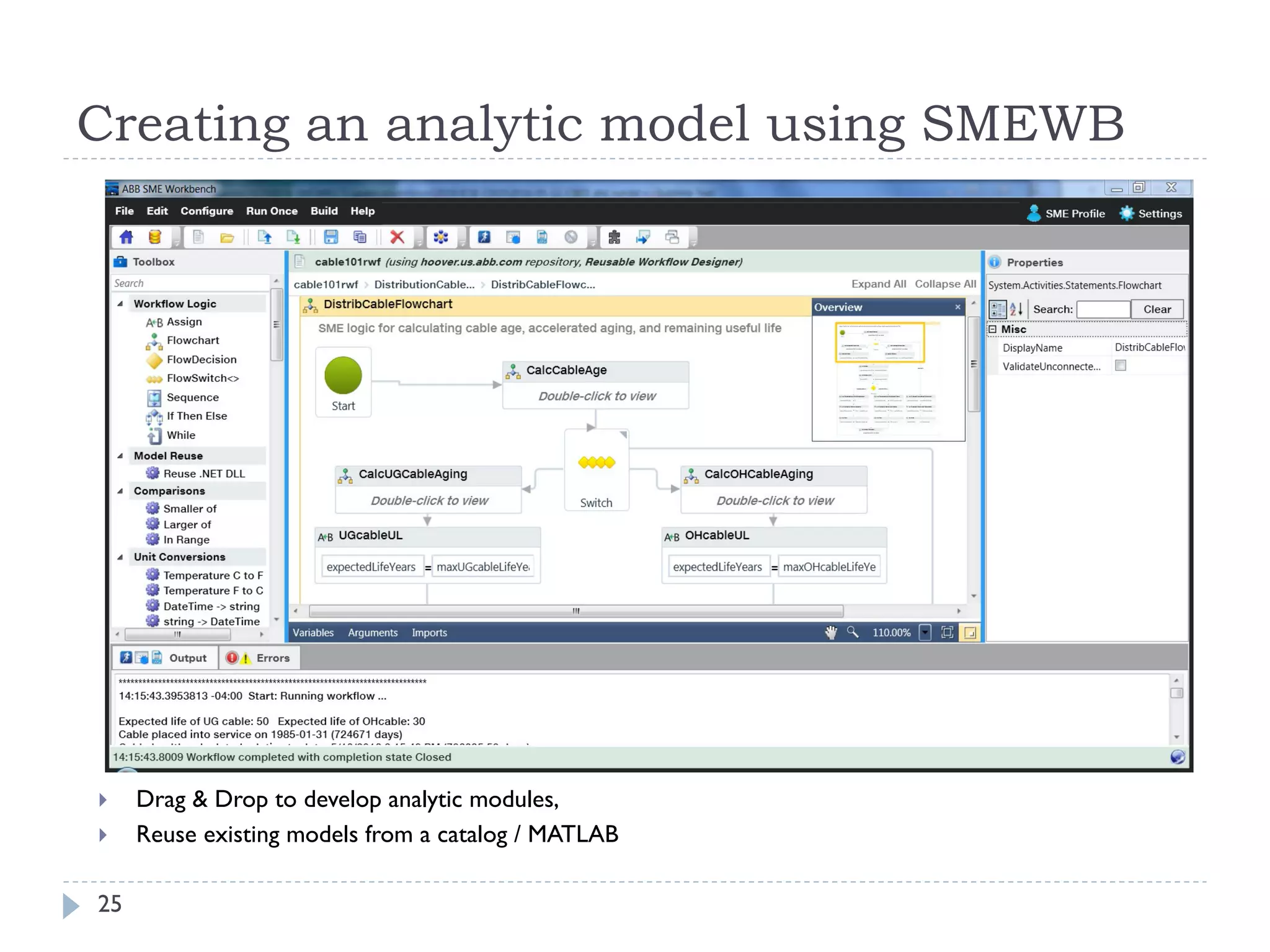Select categorized view icon in Properties
This screenshot has height=952, width=1270.
click(997, 309)
